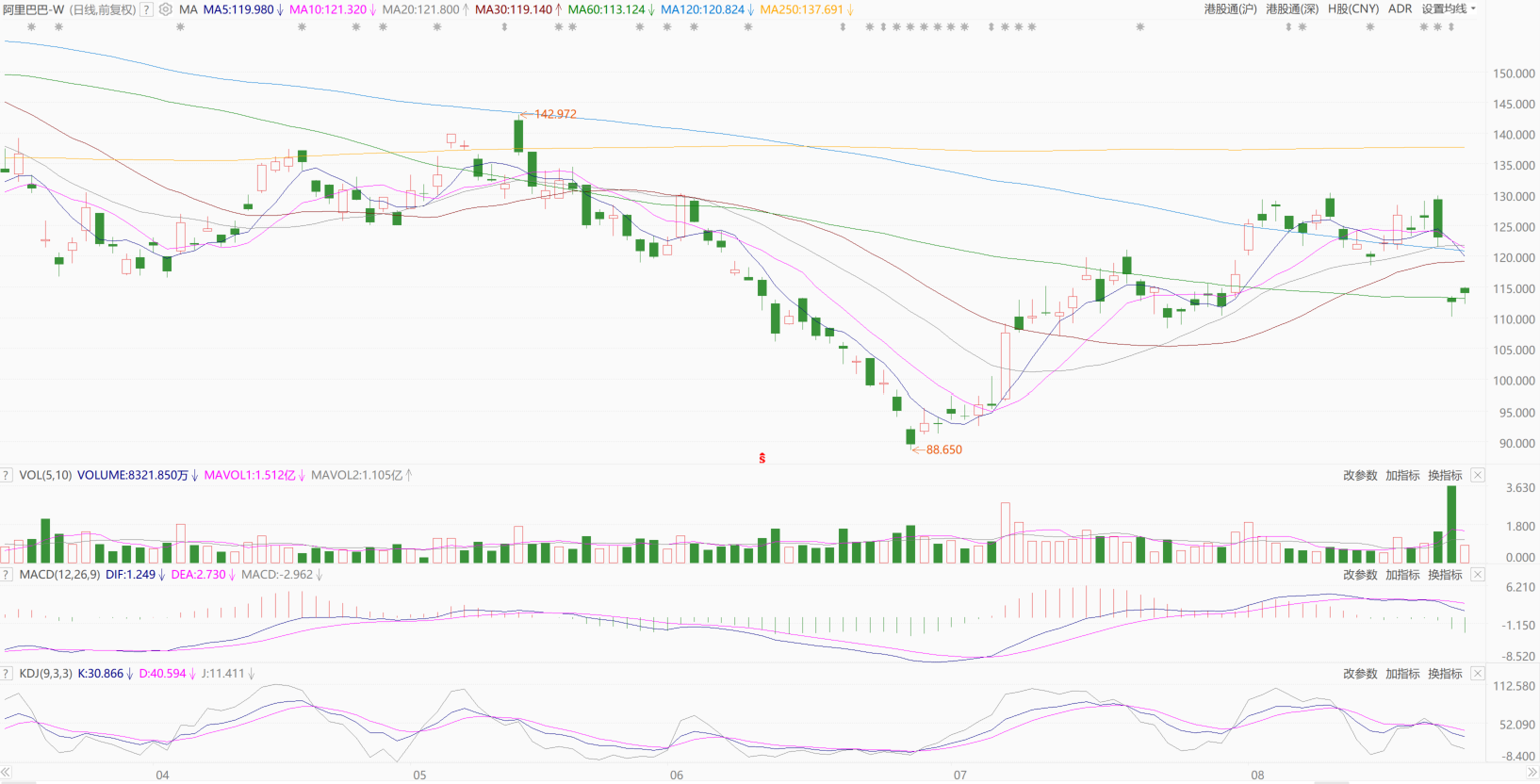Switch to 港股通(沪) view

[1230, 9]
